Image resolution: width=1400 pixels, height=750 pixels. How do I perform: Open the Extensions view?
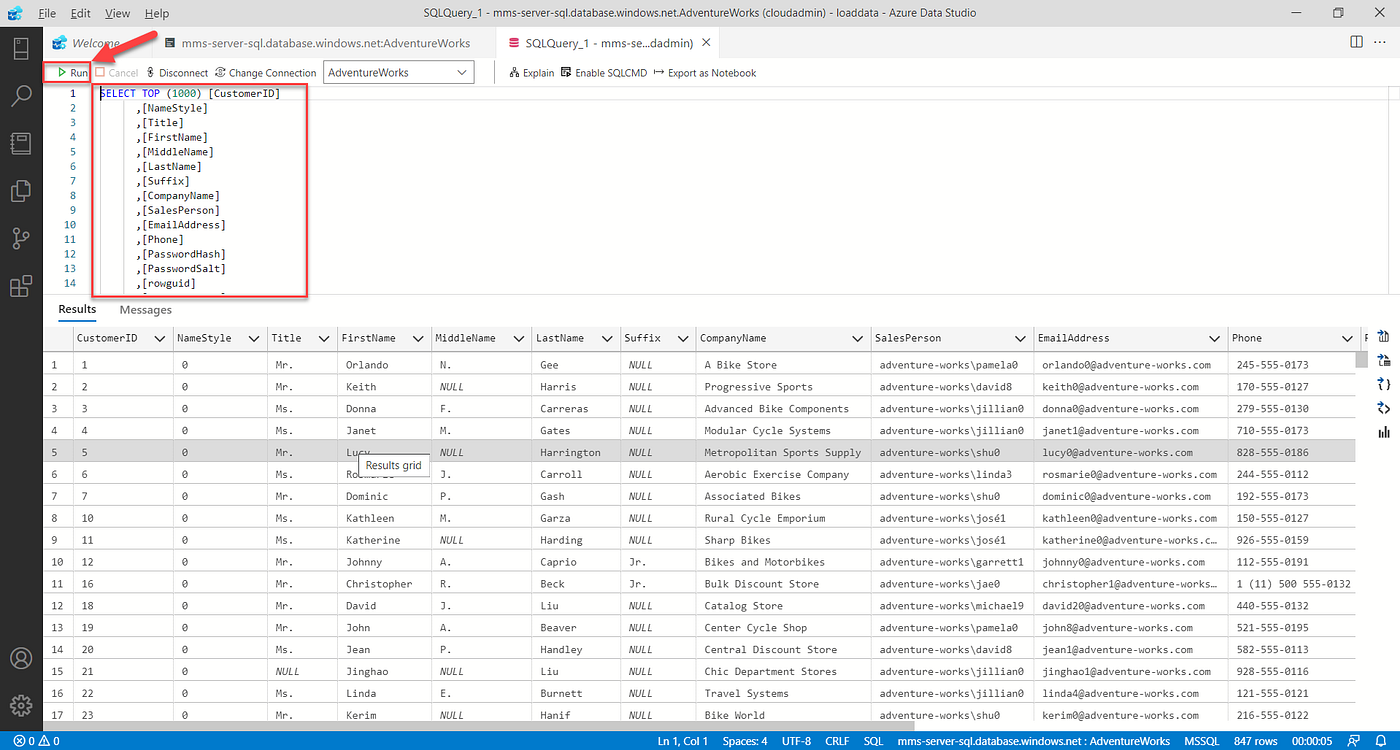pyautogui.click(x=21, y=286)
